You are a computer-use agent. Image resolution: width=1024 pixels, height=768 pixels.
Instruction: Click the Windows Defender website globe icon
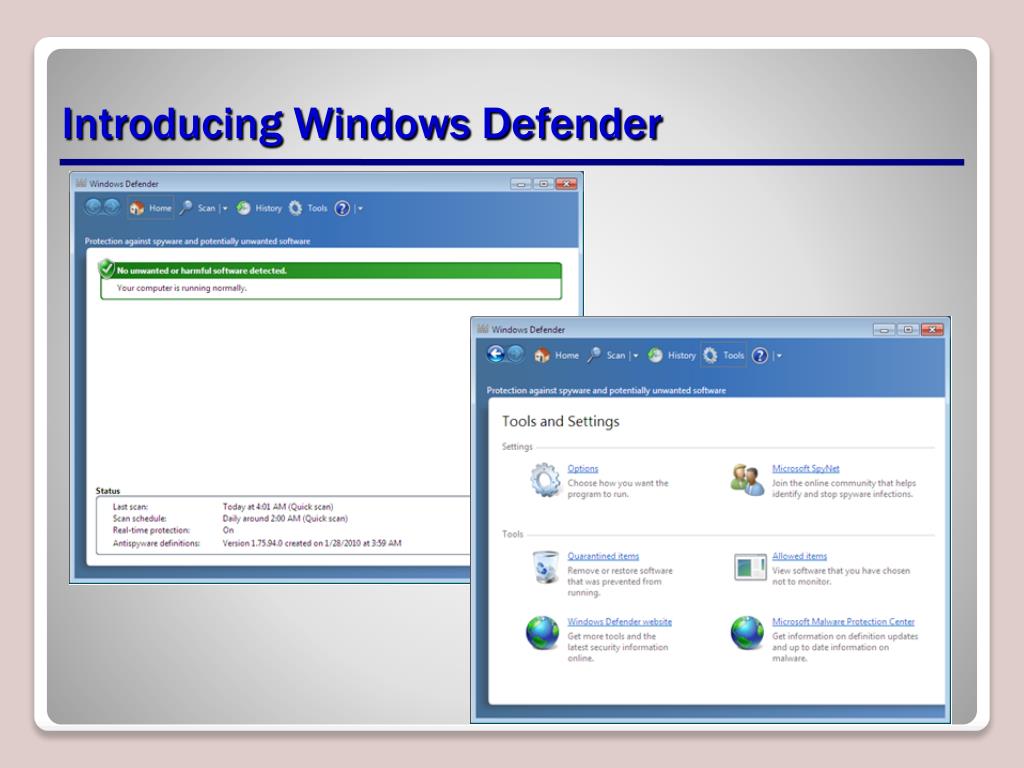pos(543,633)
